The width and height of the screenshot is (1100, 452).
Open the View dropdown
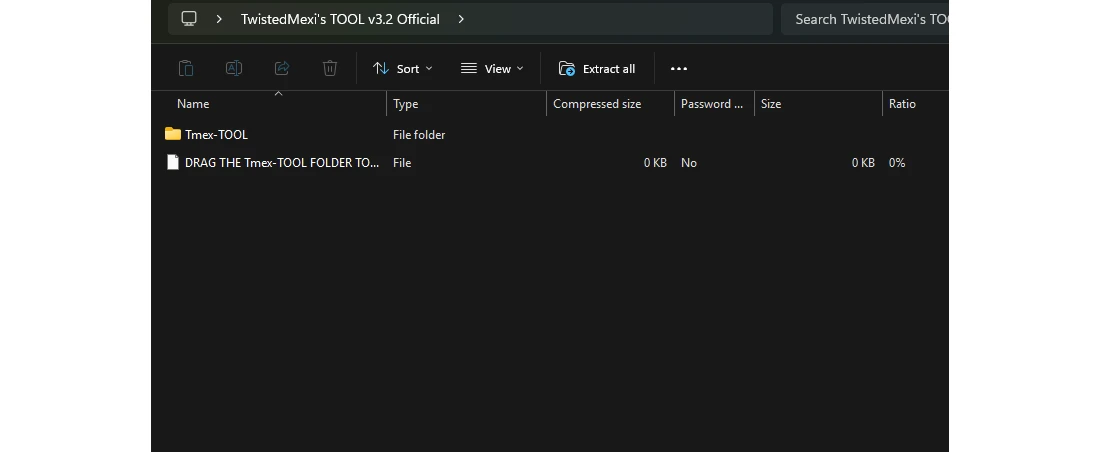pyautogui.click(x=492, y=69)
